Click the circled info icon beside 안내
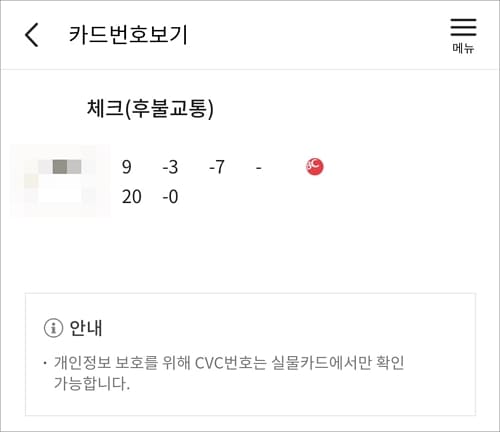The width and height of the screenshot is (500, 432). 53,328
